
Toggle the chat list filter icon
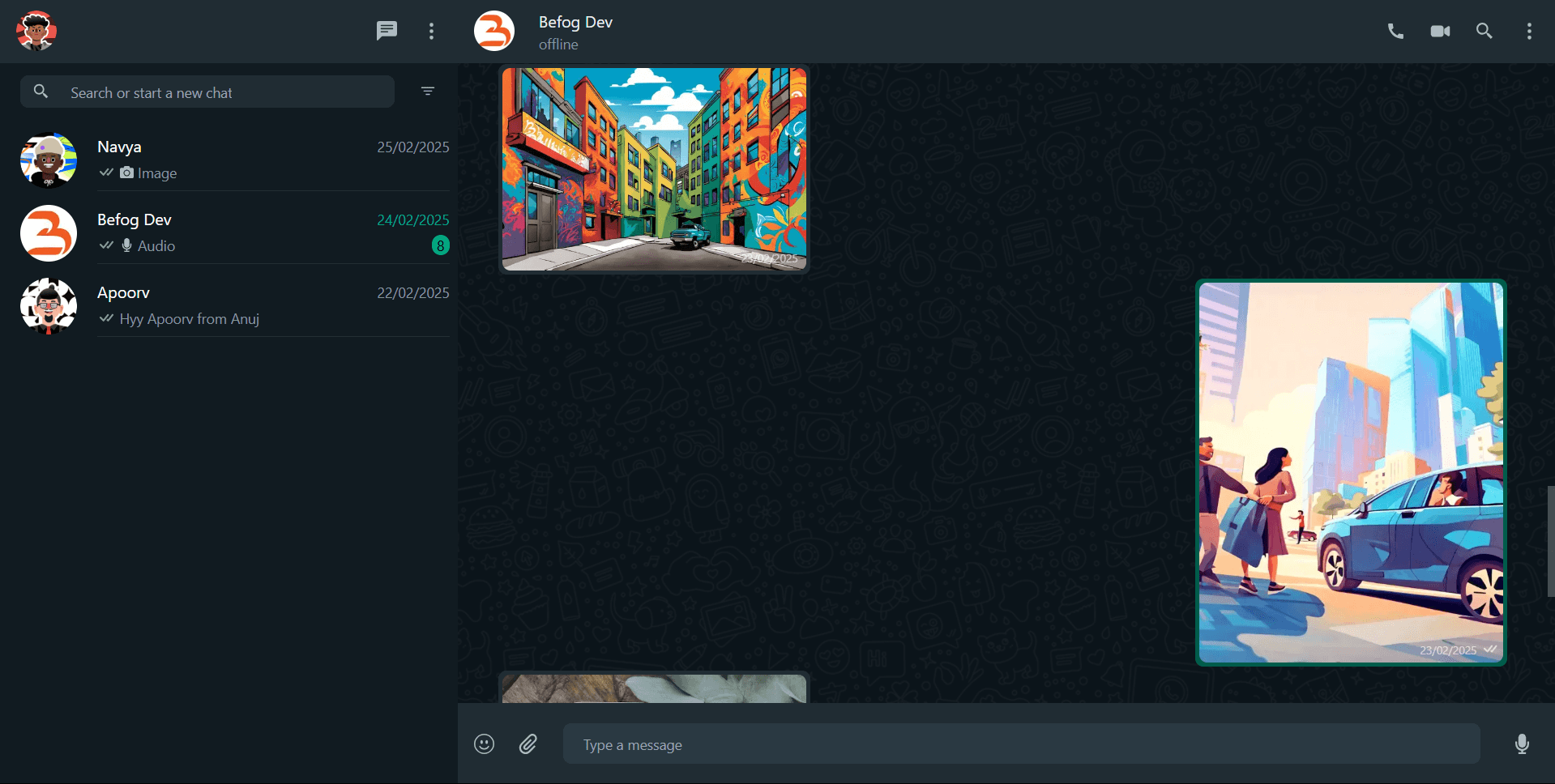point(428,92)
